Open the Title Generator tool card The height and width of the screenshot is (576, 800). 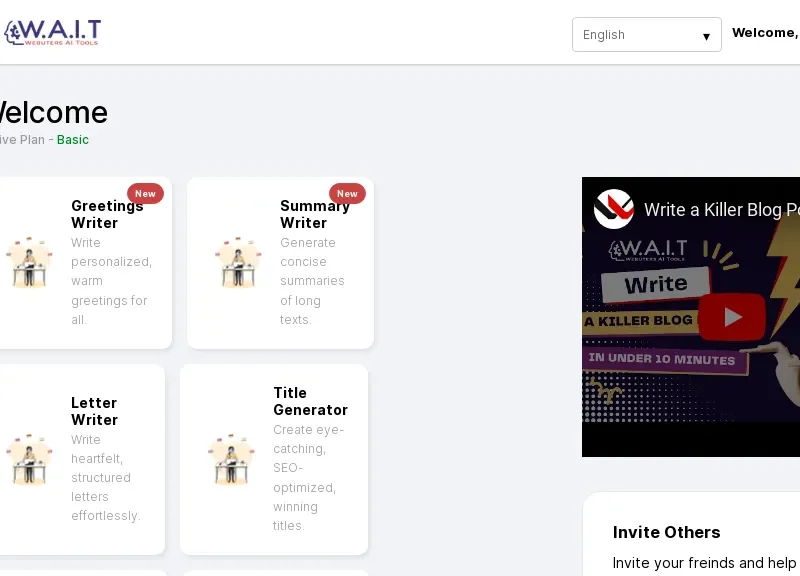[274, 459]
